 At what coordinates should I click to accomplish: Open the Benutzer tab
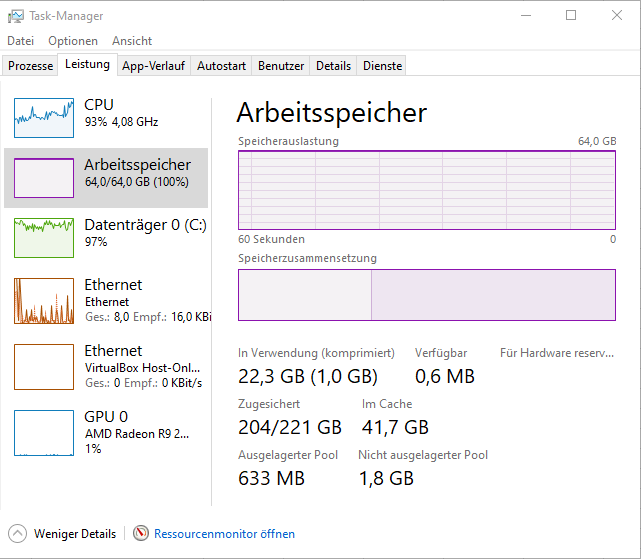pyautogui.click(x=281, y=66)
